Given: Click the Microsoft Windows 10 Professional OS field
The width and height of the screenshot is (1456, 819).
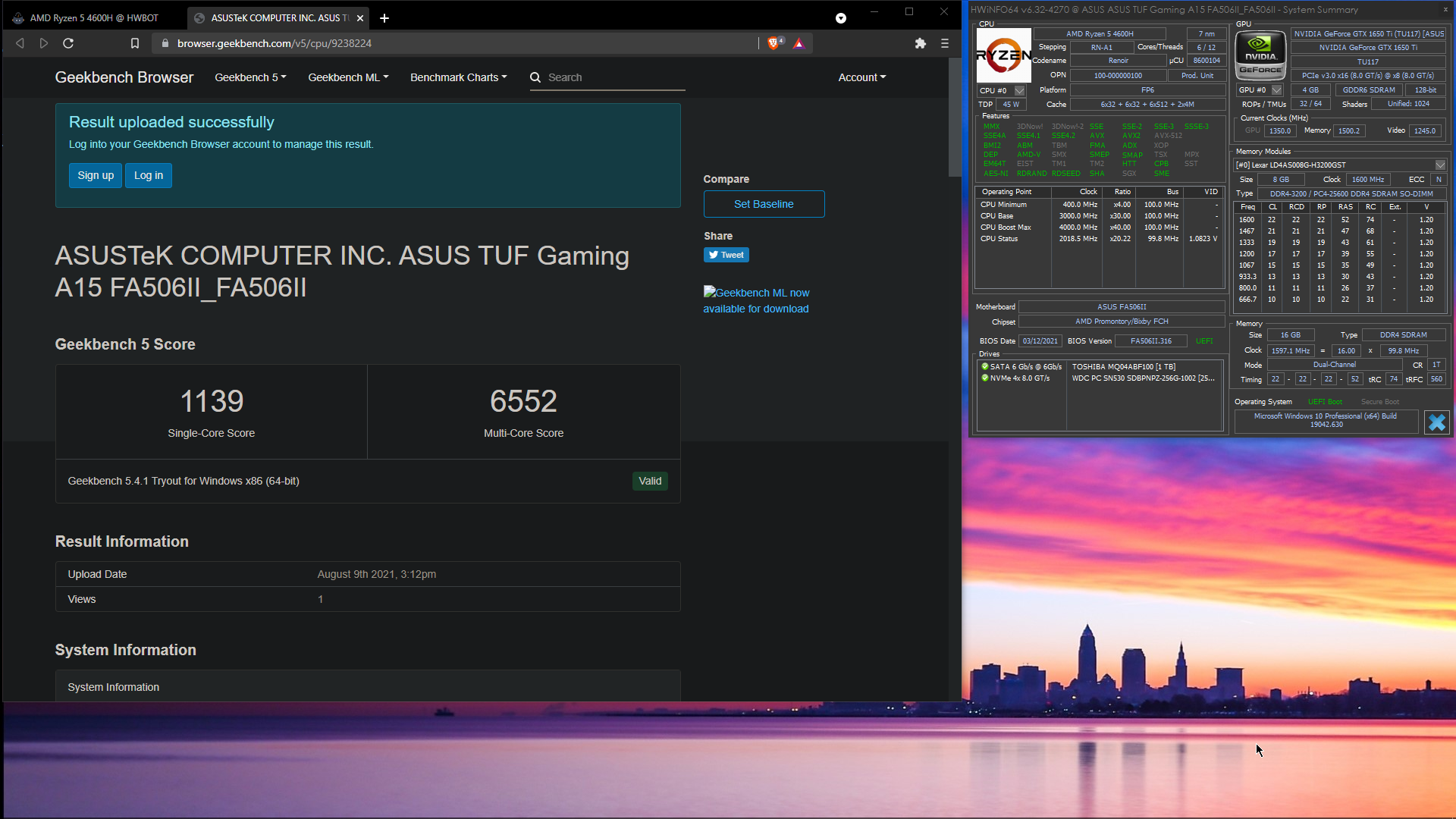Looking at the screenshot, I should click(1326, 420).
